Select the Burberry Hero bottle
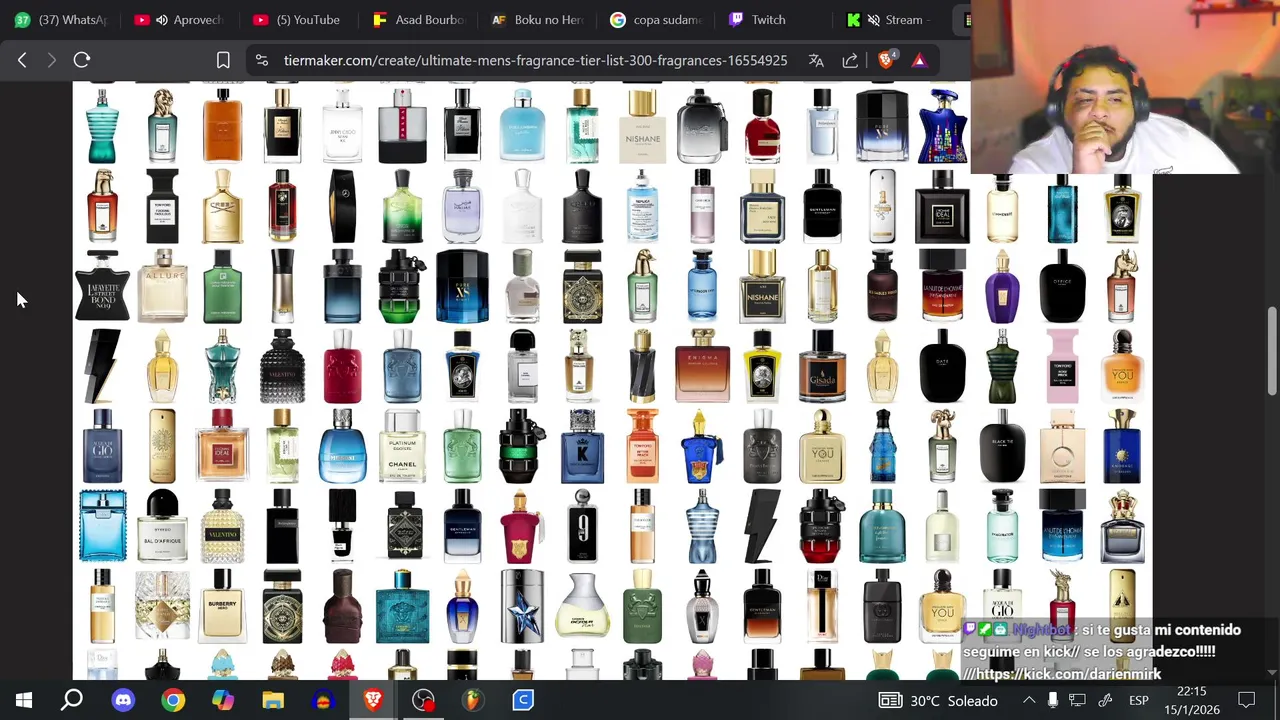Viewport: 1280px width, 720px height. (x=222, y=606)
